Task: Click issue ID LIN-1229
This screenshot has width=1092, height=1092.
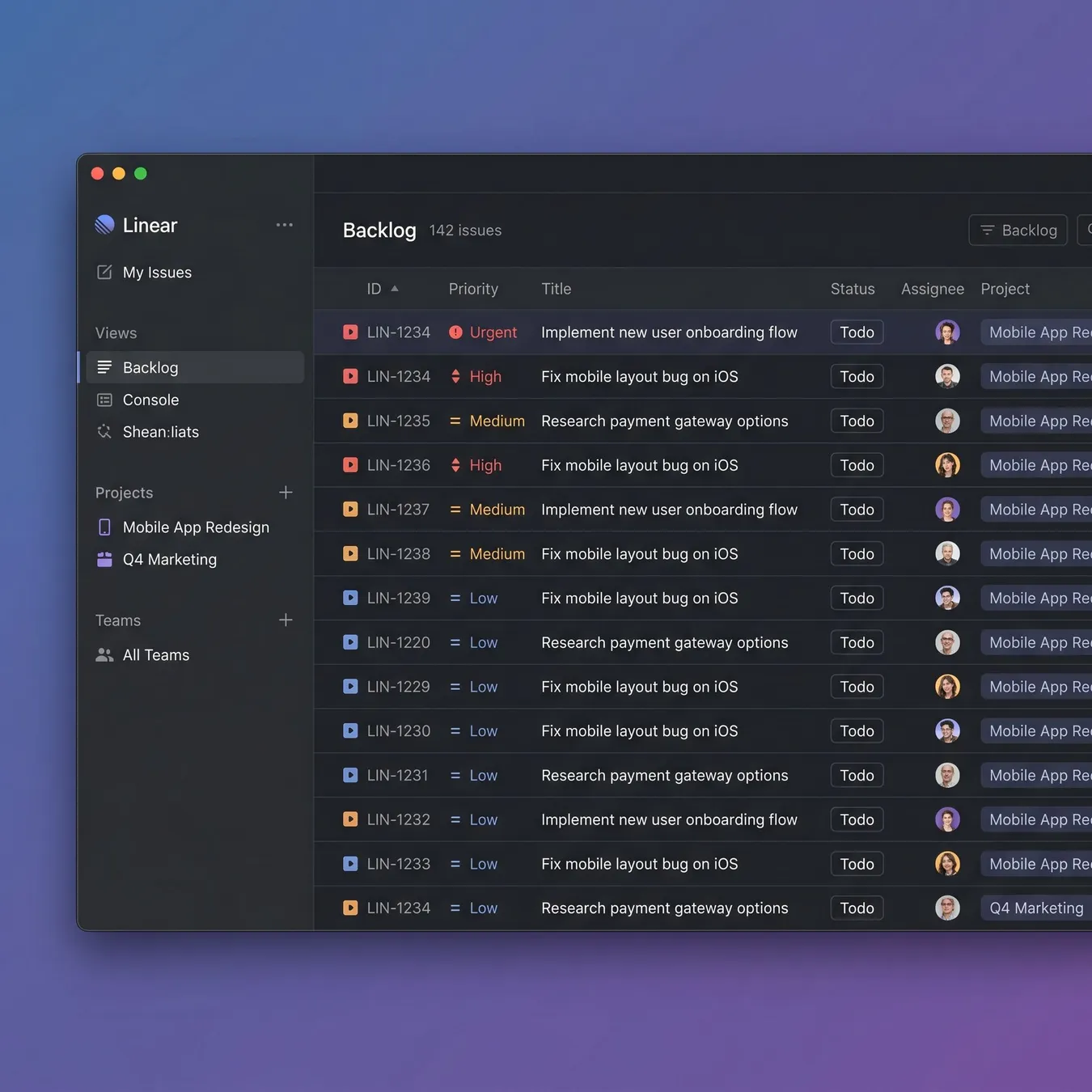Action: pos(398,687)
